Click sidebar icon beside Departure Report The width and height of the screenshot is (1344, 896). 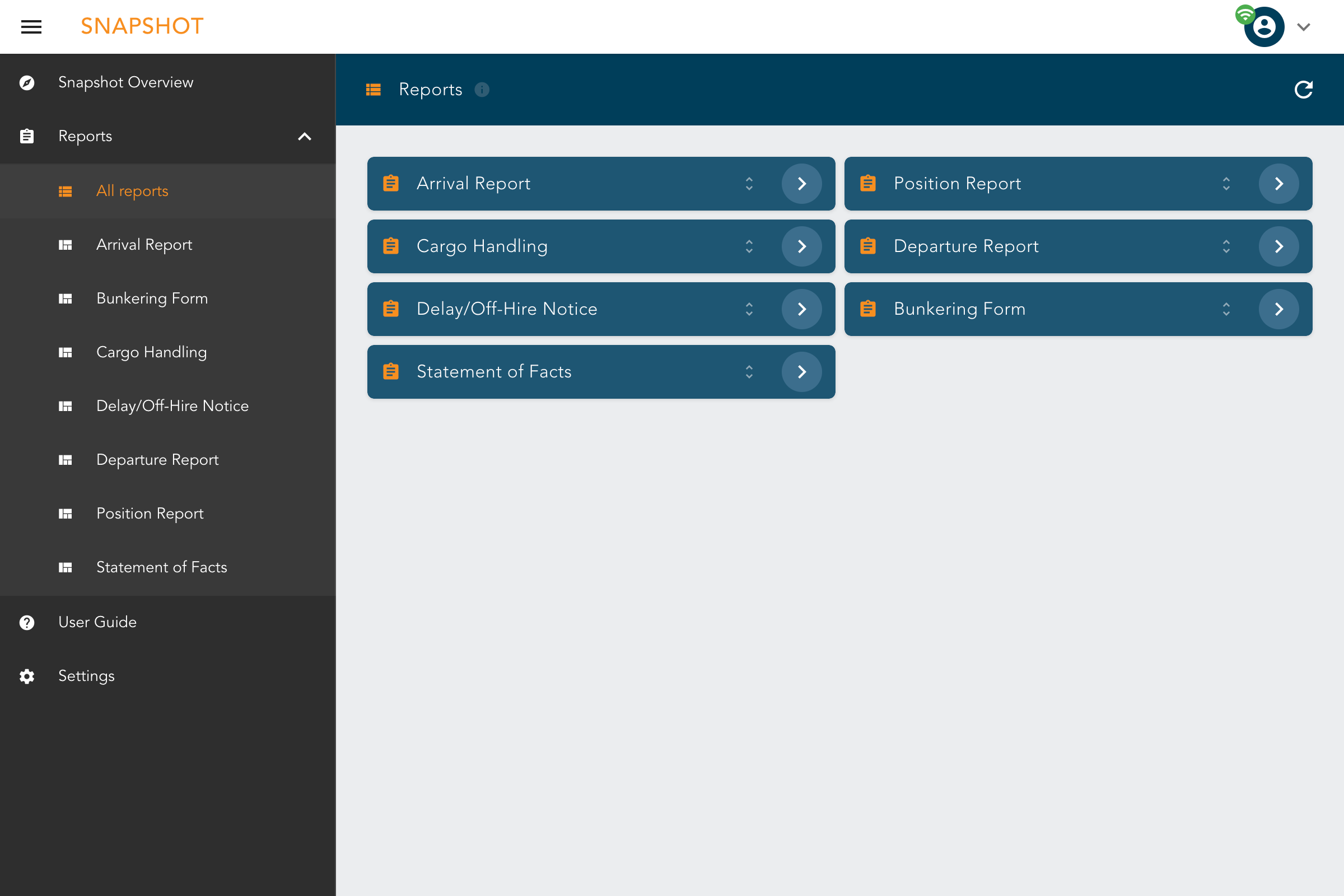(65, 460)
